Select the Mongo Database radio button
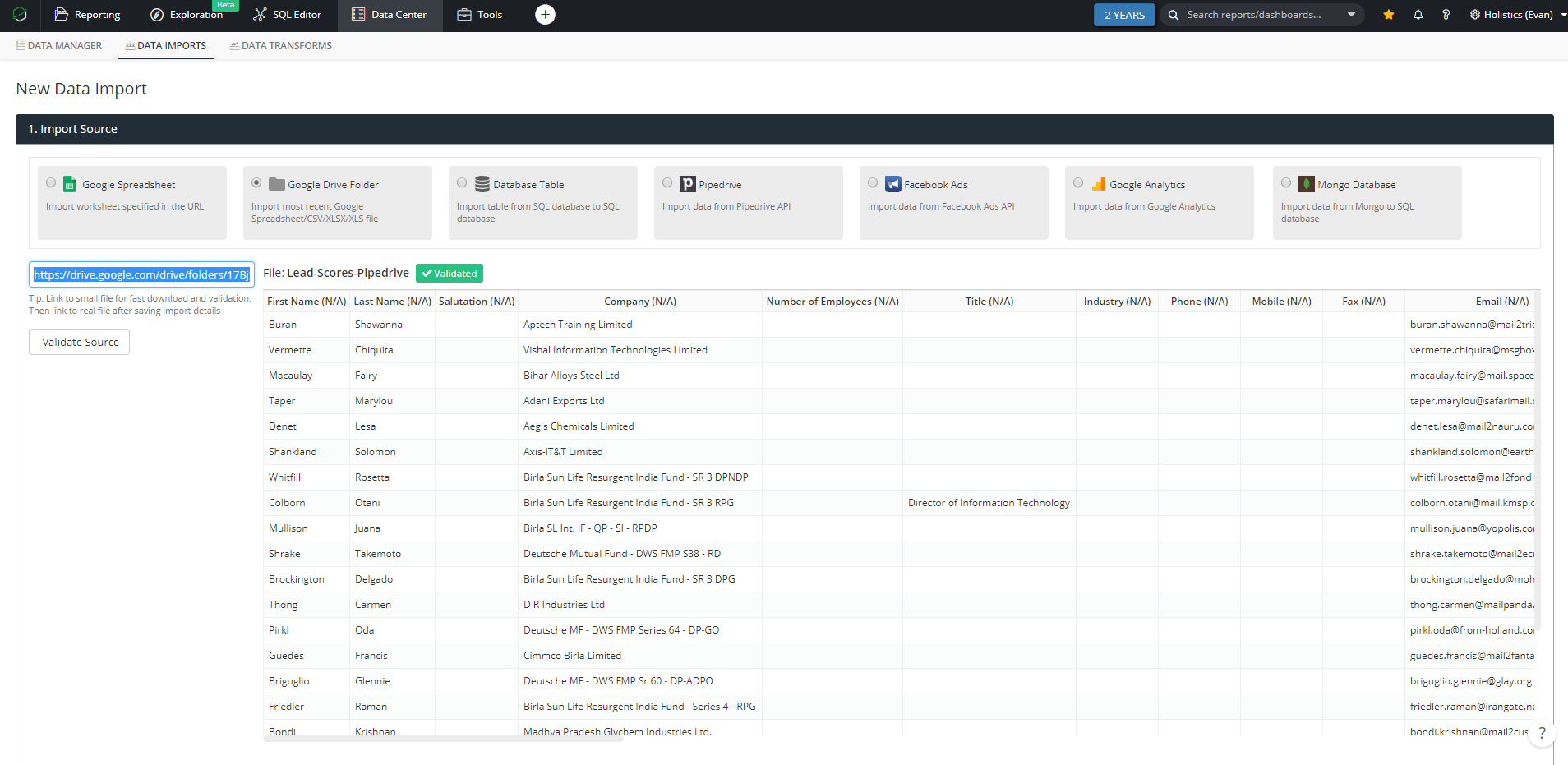 point(1286,182)
